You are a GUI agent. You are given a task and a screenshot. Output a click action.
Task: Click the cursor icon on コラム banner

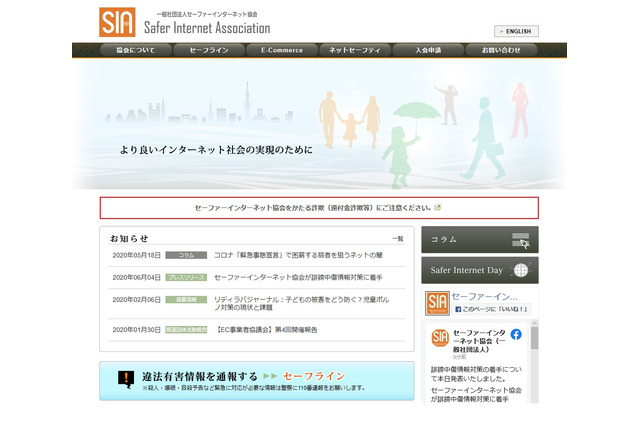(x=521, y=240)
